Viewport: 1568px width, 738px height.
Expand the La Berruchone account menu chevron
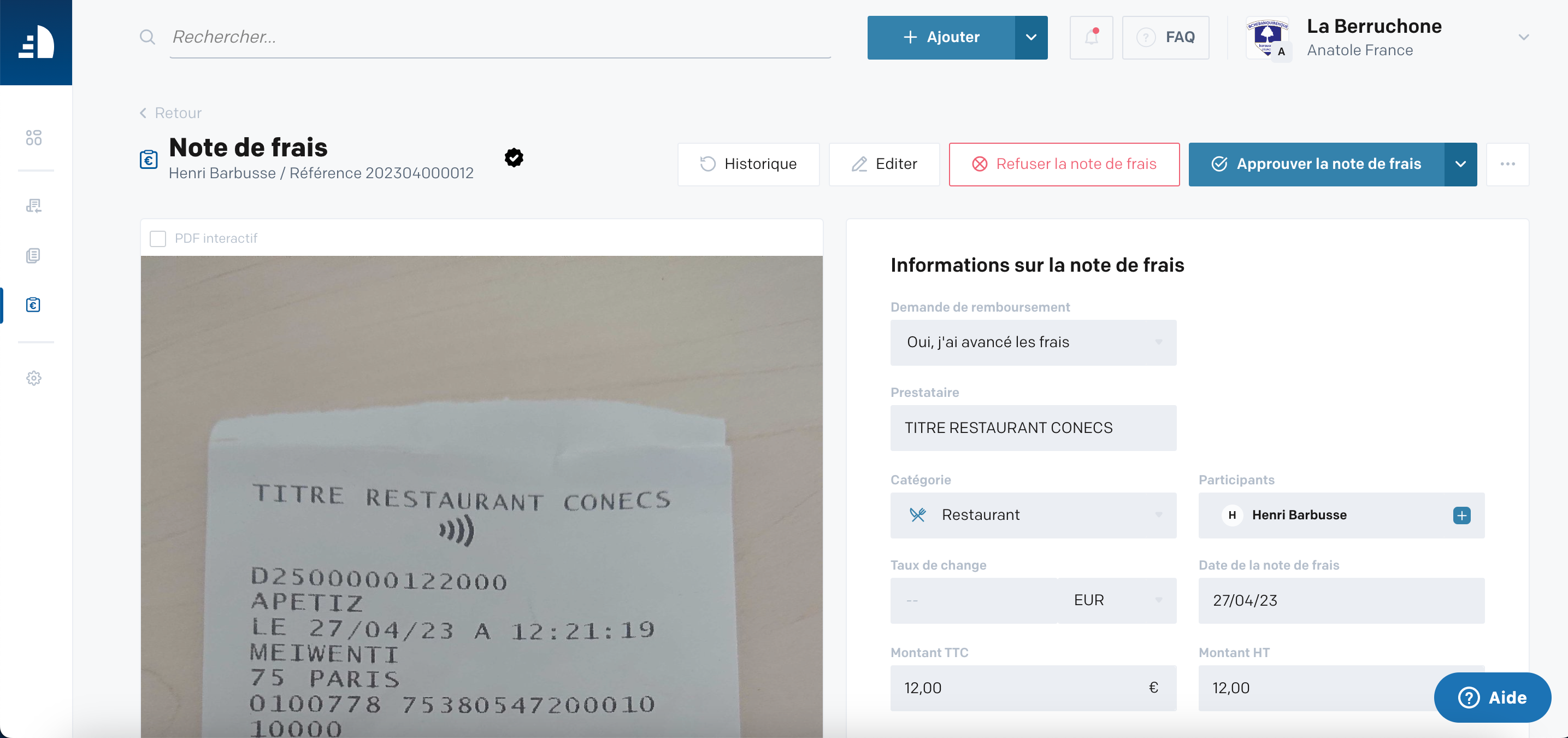[x=1523, y=37]
